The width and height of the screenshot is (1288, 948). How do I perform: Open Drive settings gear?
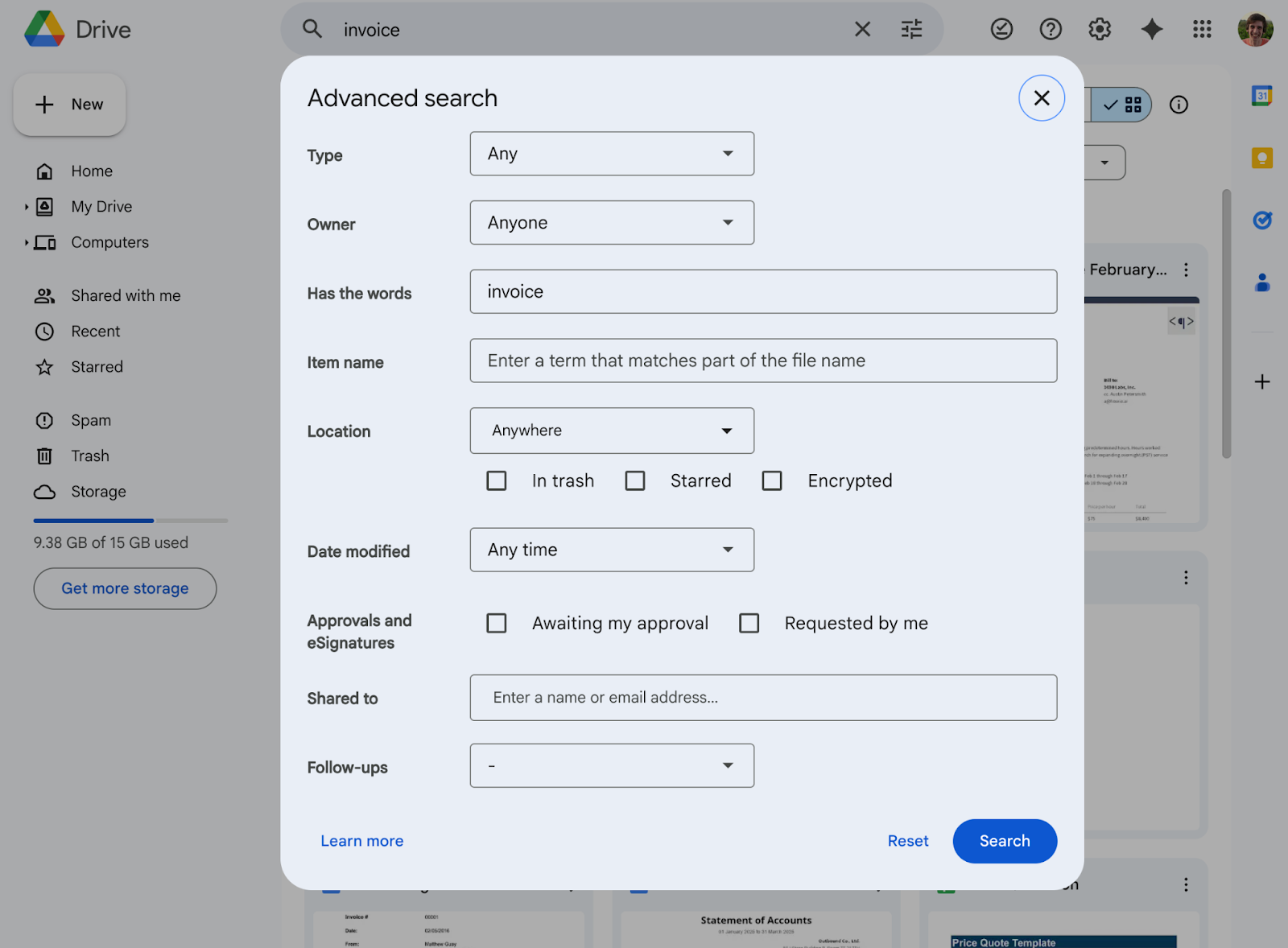coord(1099,29)
